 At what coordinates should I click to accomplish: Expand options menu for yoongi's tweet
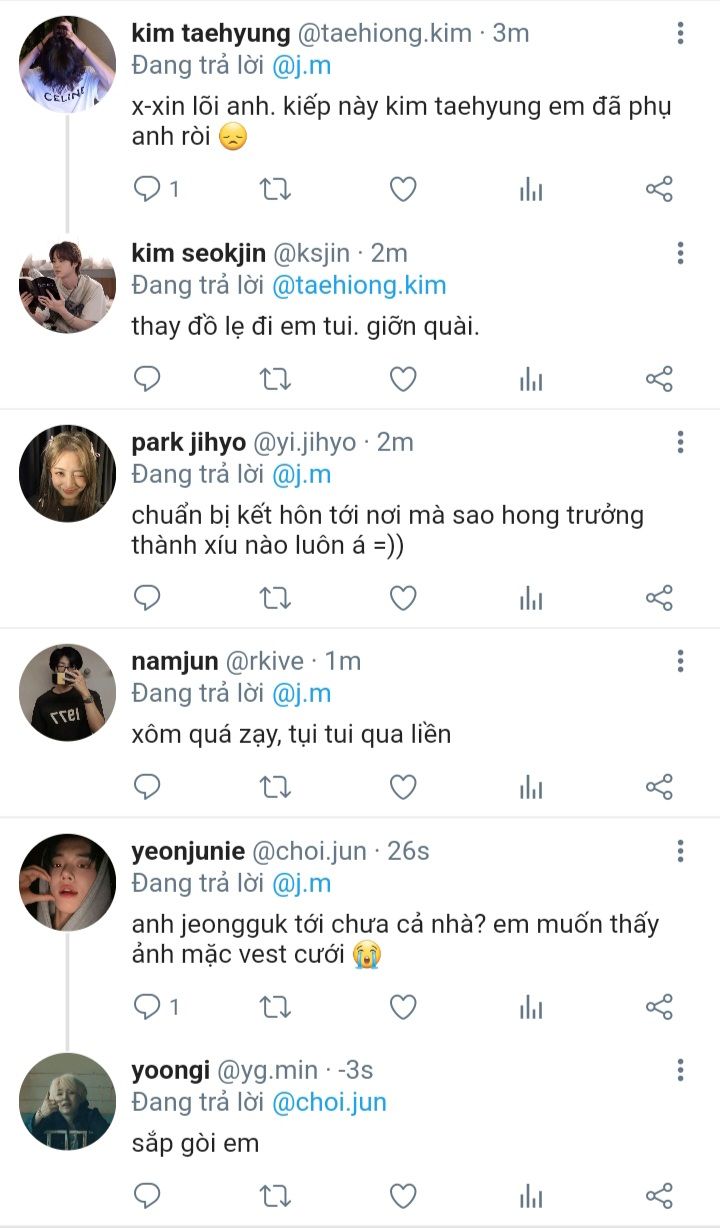click(x=680, y=1071)
